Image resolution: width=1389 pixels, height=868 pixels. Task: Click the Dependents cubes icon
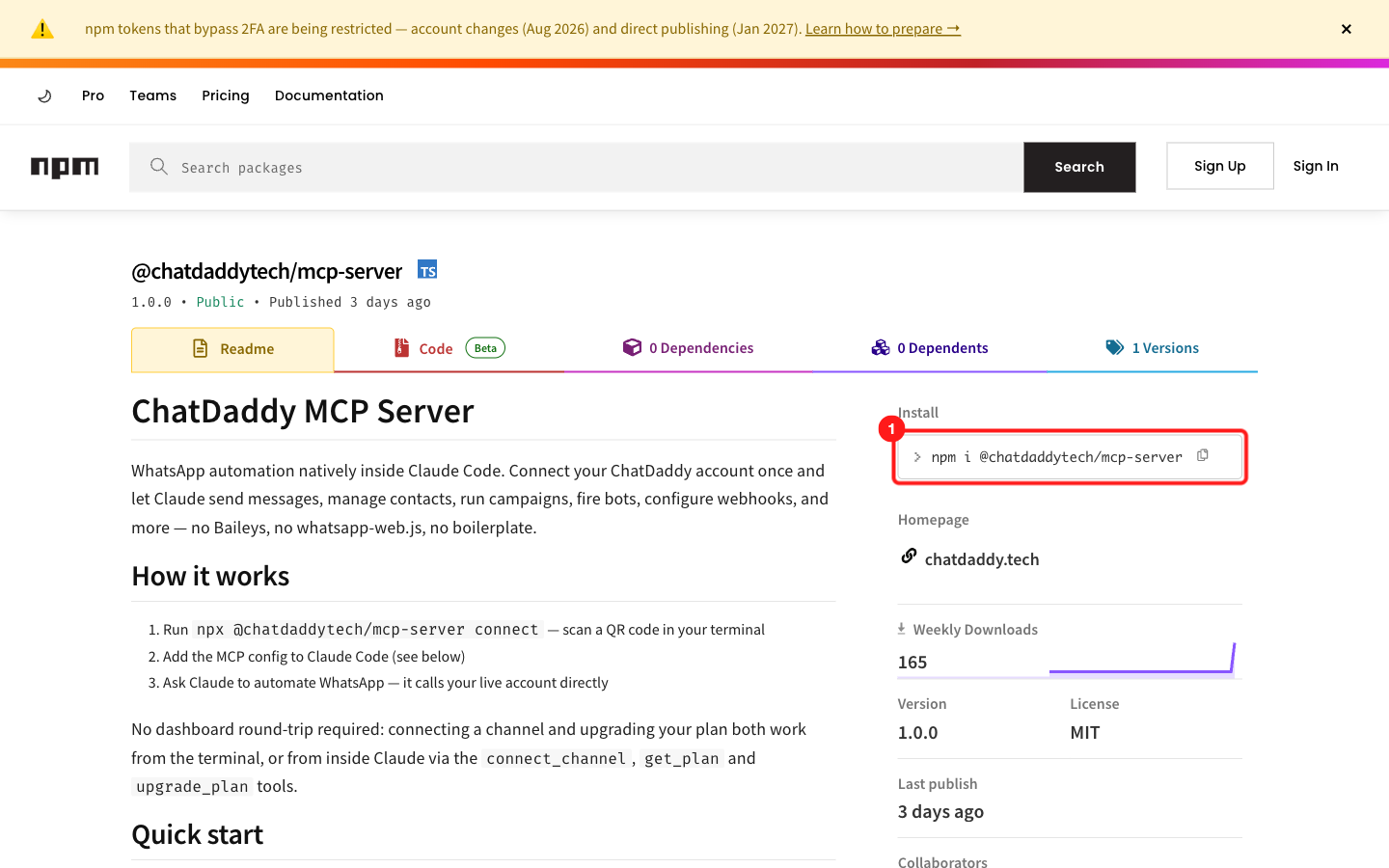coord(881,347)
